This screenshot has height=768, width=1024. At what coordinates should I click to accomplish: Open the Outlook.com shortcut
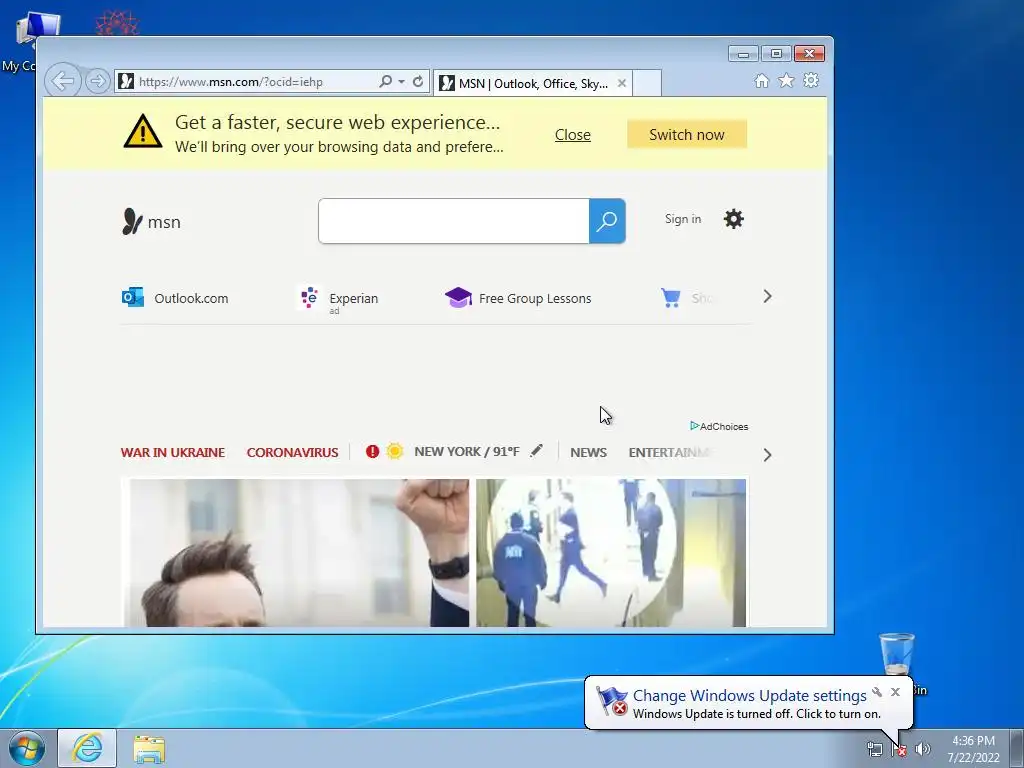click(175, 298)
